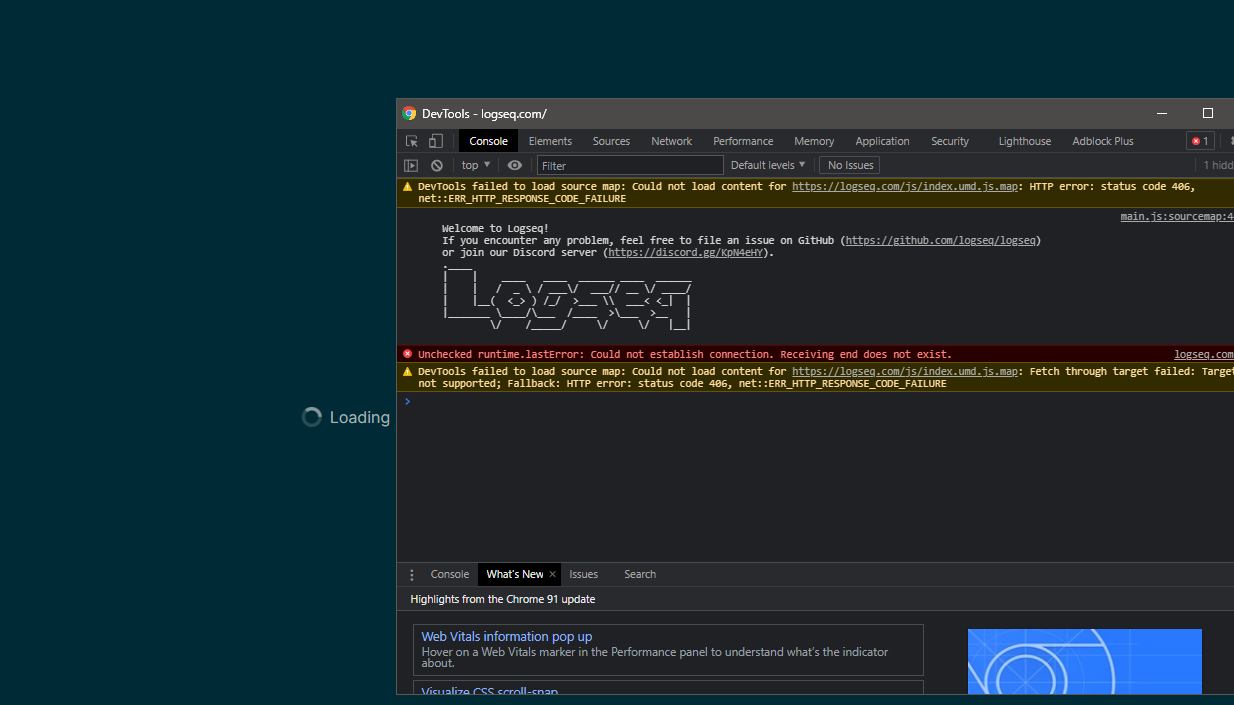
Task: Click the Loading spinner on the page
Action: (312, 417)
